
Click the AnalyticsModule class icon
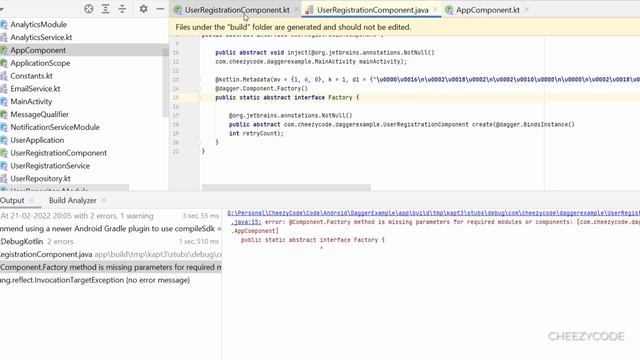4,24
